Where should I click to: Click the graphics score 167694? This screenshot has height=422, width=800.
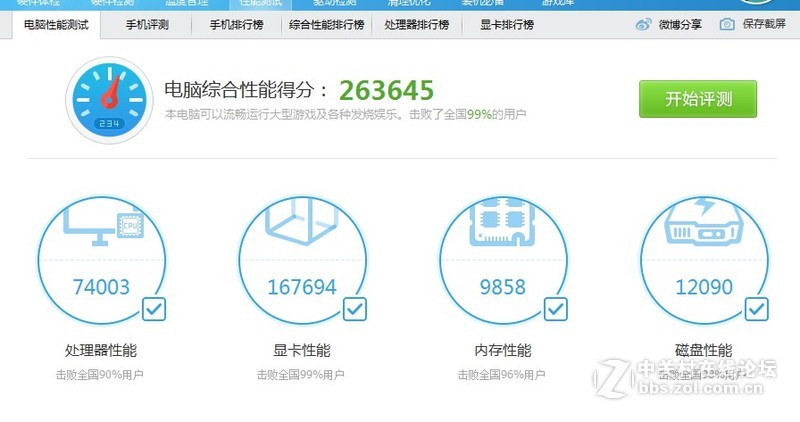point(302,287)
